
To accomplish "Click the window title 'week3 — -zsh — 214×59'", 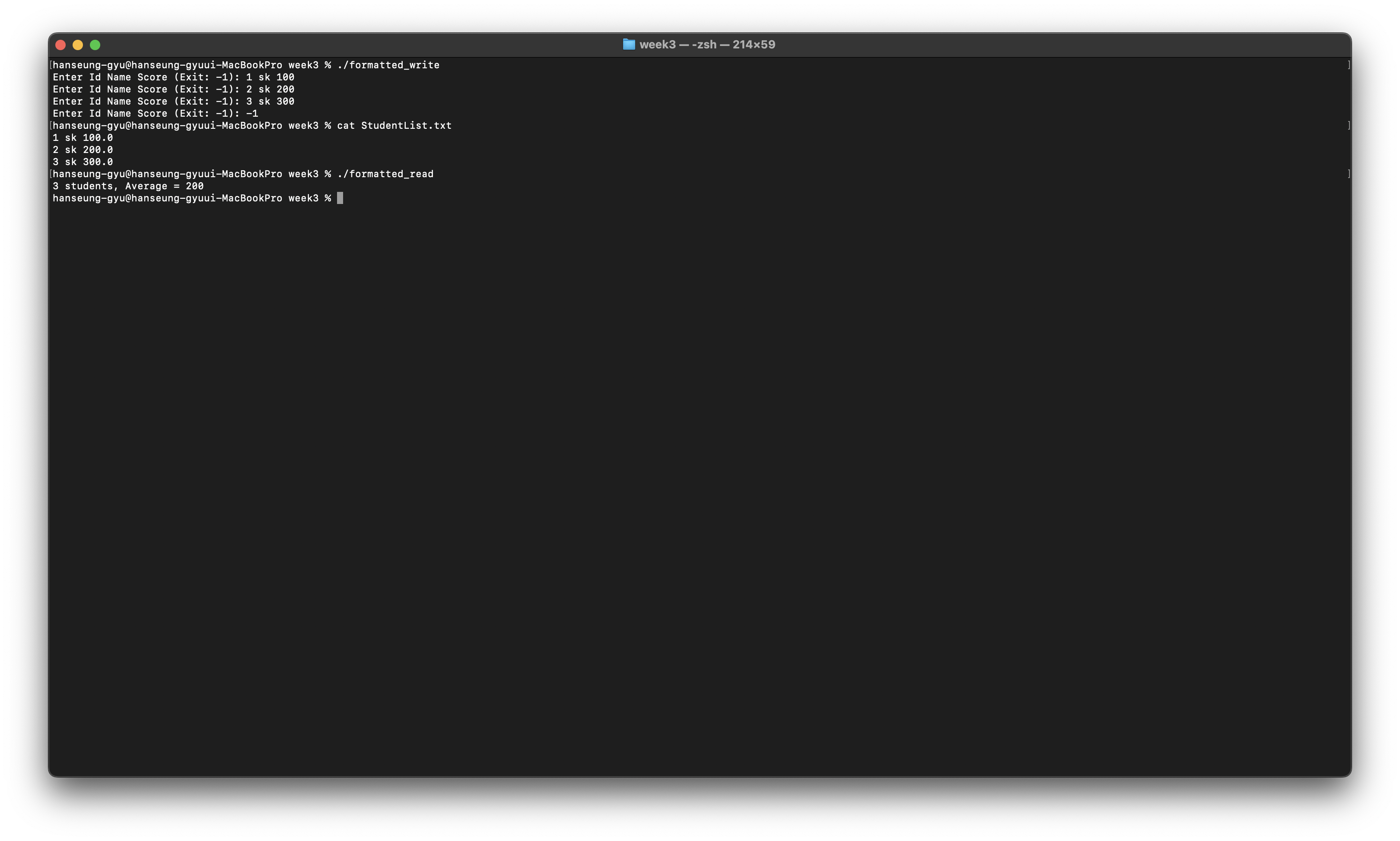I will click(x=707, y=44).
